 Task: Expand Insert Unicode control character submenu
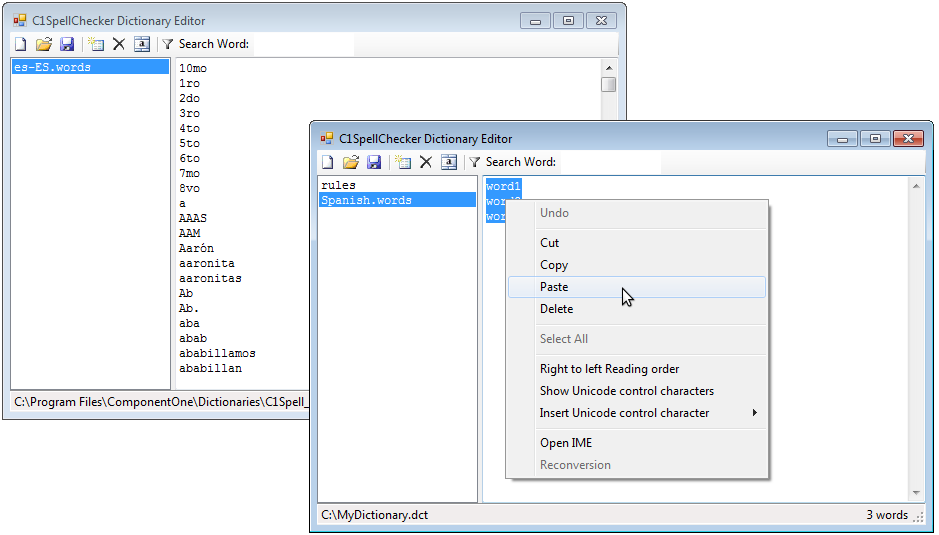pos(637,413)
